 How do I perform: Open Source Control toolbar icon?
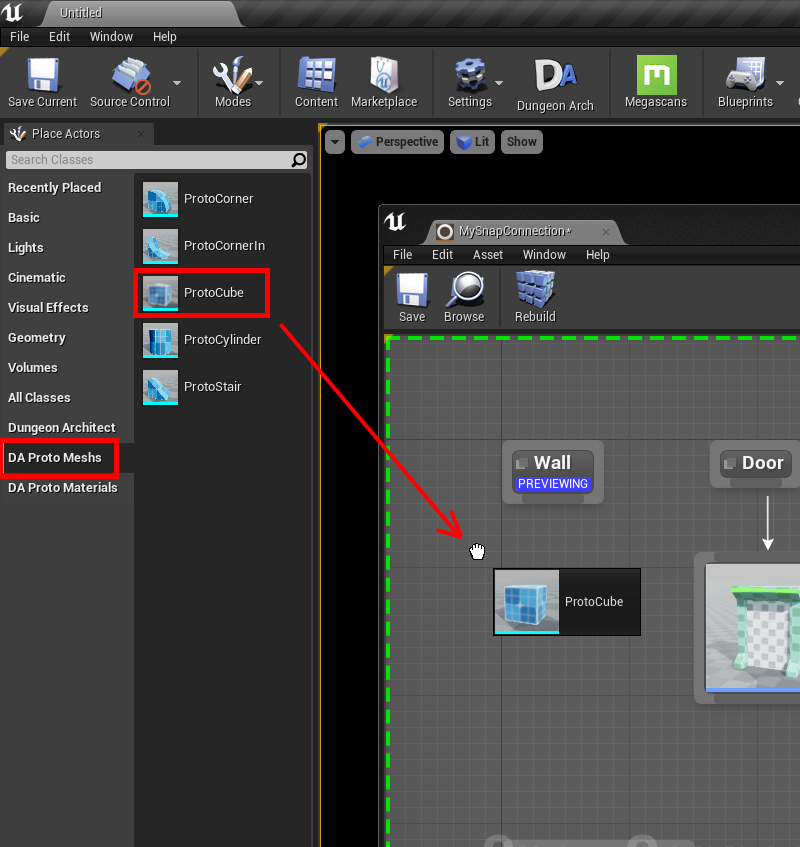(x=130, y=76)
